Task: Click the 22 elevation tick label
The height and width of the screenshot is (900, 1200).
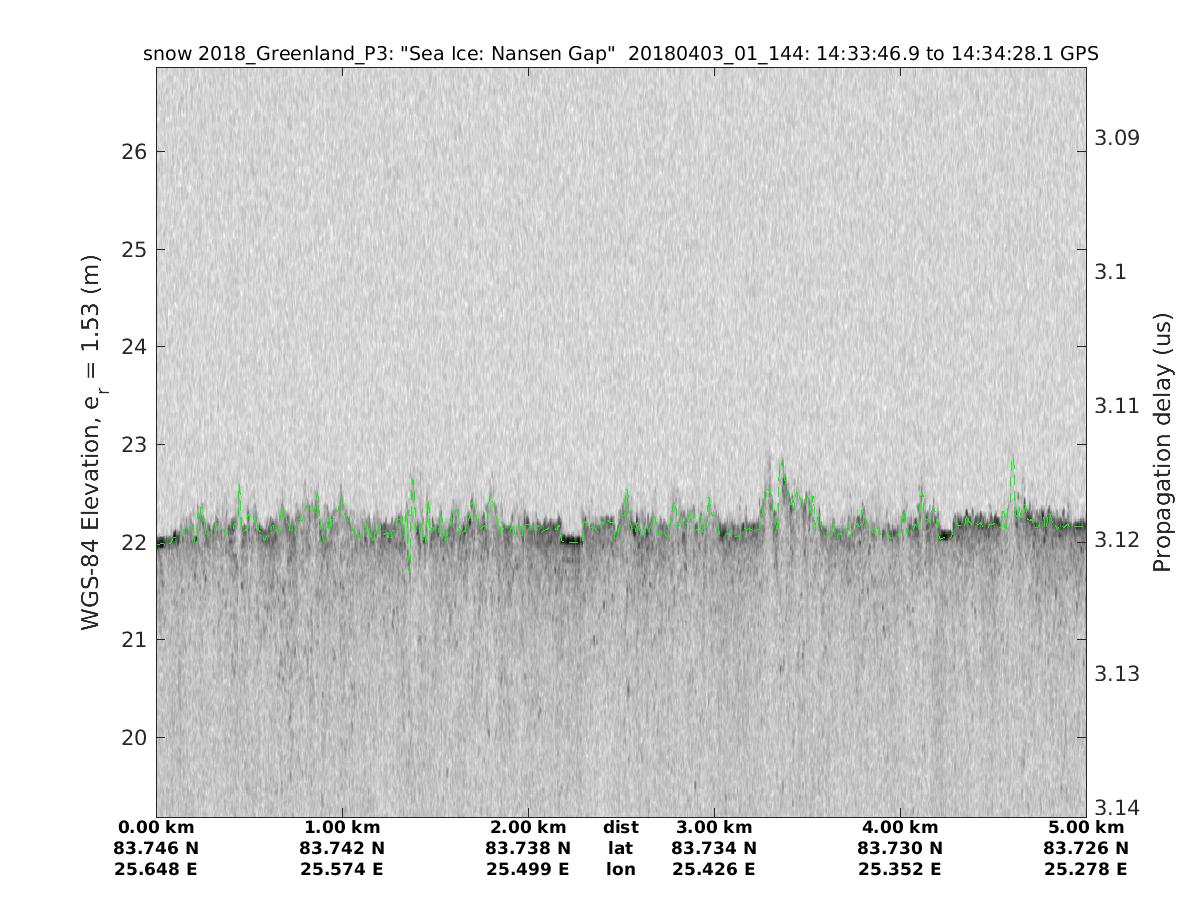Action: coord(135,542)
